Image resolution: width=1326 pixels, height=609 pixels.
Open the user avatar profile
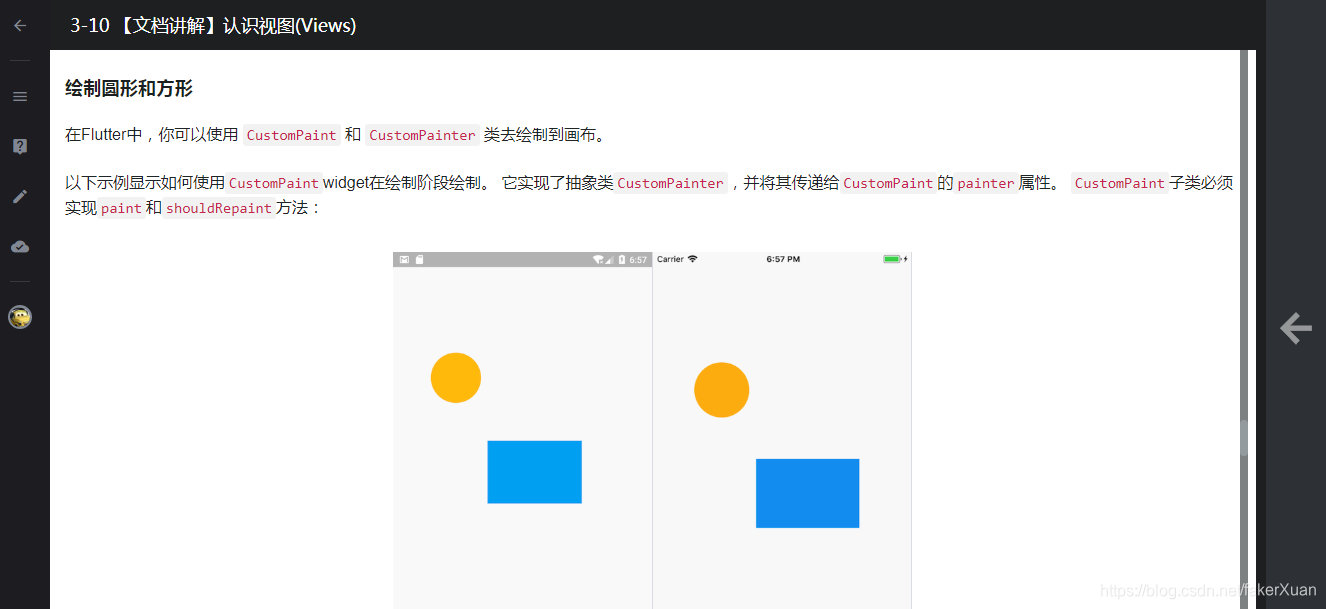point(20,317)
